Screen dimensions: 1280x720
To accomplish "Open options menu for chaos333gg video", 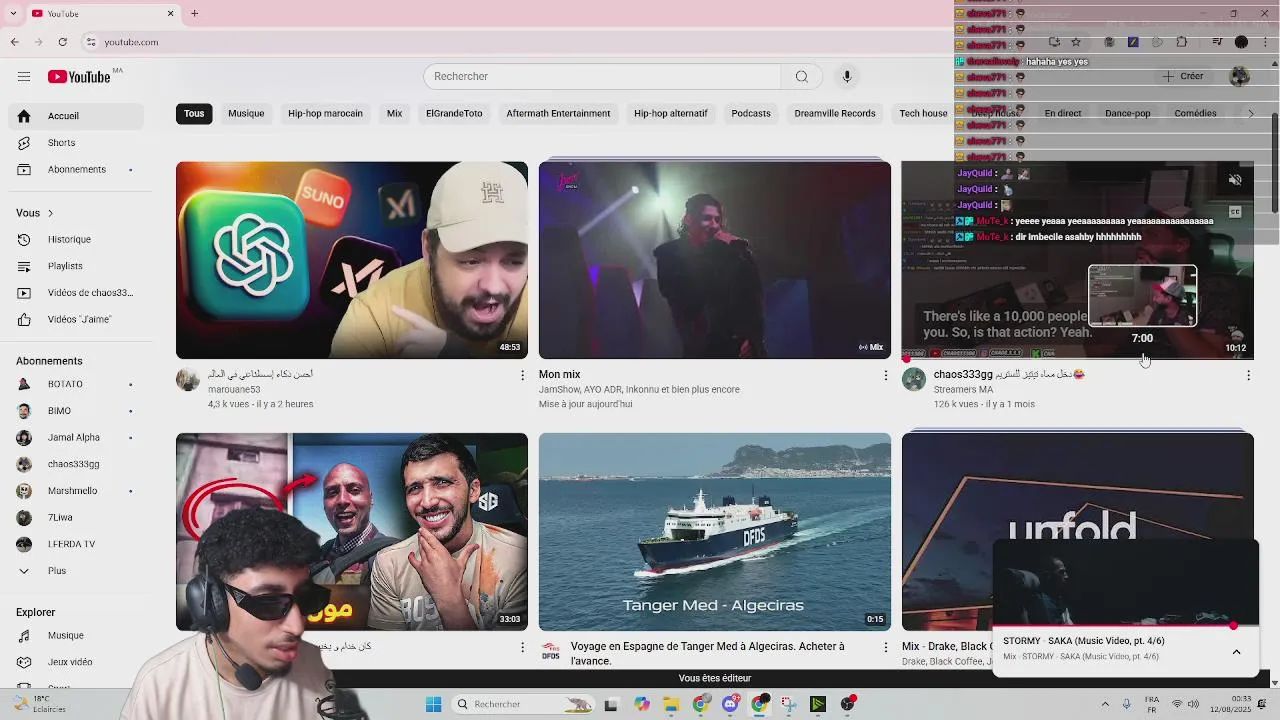I will click(x=1248, y=375).
